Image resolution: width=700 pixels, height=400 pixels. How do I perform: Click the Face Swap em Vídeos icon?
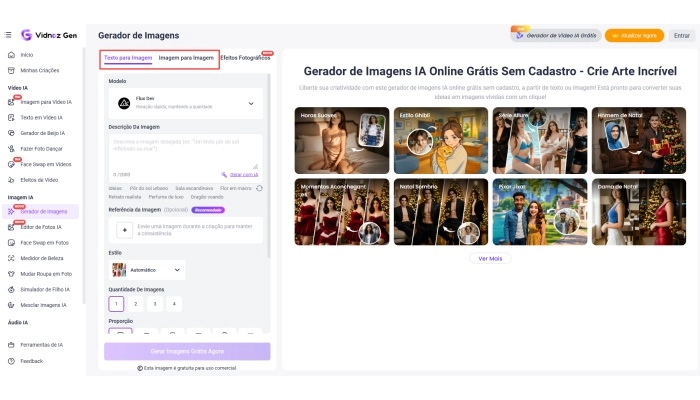[11, 164]
